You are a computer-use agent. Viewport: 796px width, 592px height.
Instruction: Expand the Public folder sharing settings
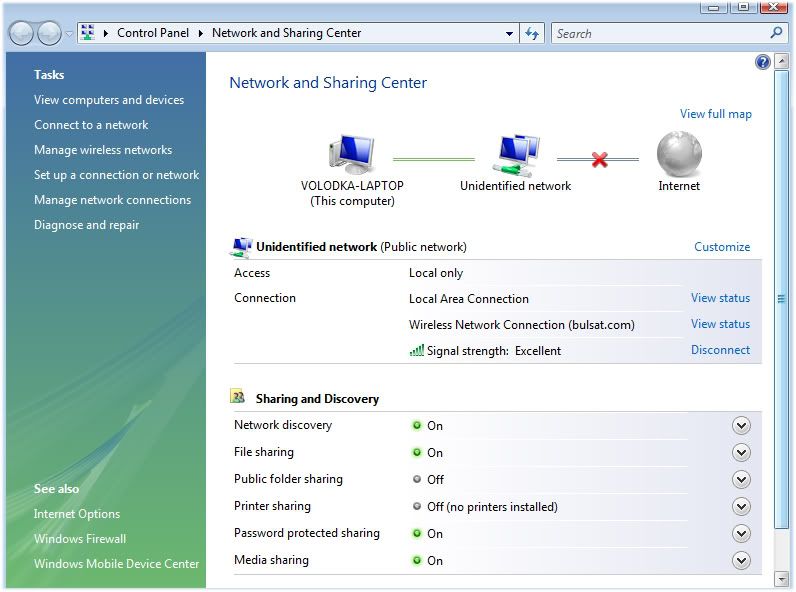point(741,479)
